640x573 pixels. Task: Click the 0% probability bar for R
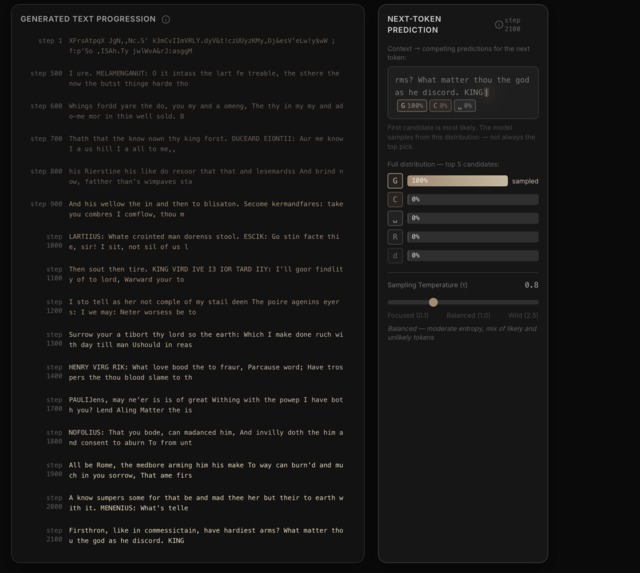coord(473,237)
